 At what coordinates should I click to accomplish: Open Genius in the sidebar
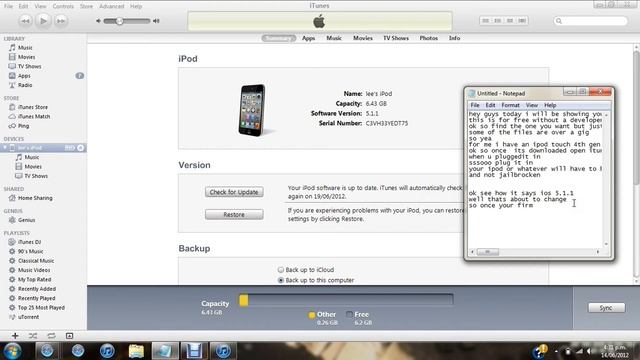tap(26, 220)
